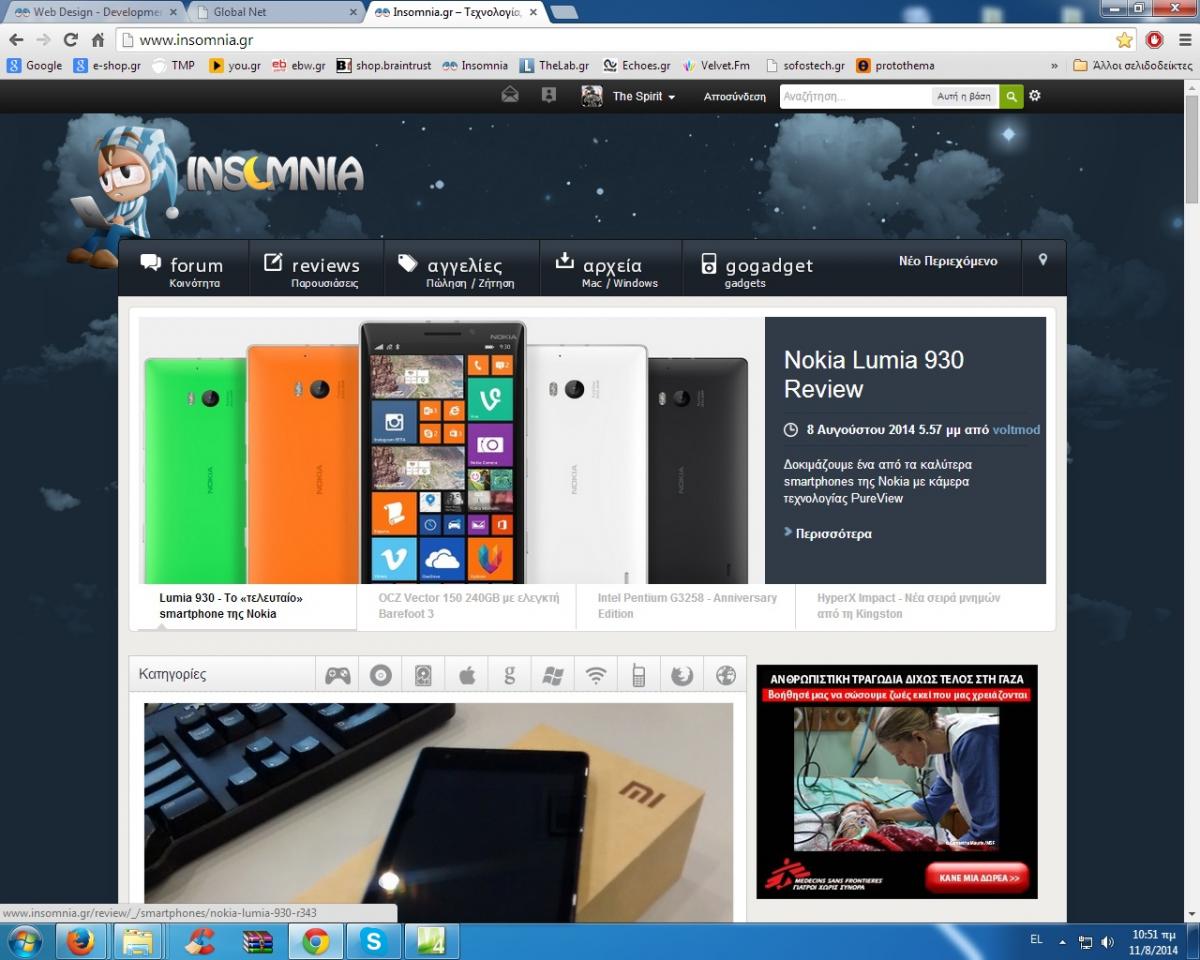Click the Chrome home button
This screenshot has width=1200, height=960.
tap(98, 40)
